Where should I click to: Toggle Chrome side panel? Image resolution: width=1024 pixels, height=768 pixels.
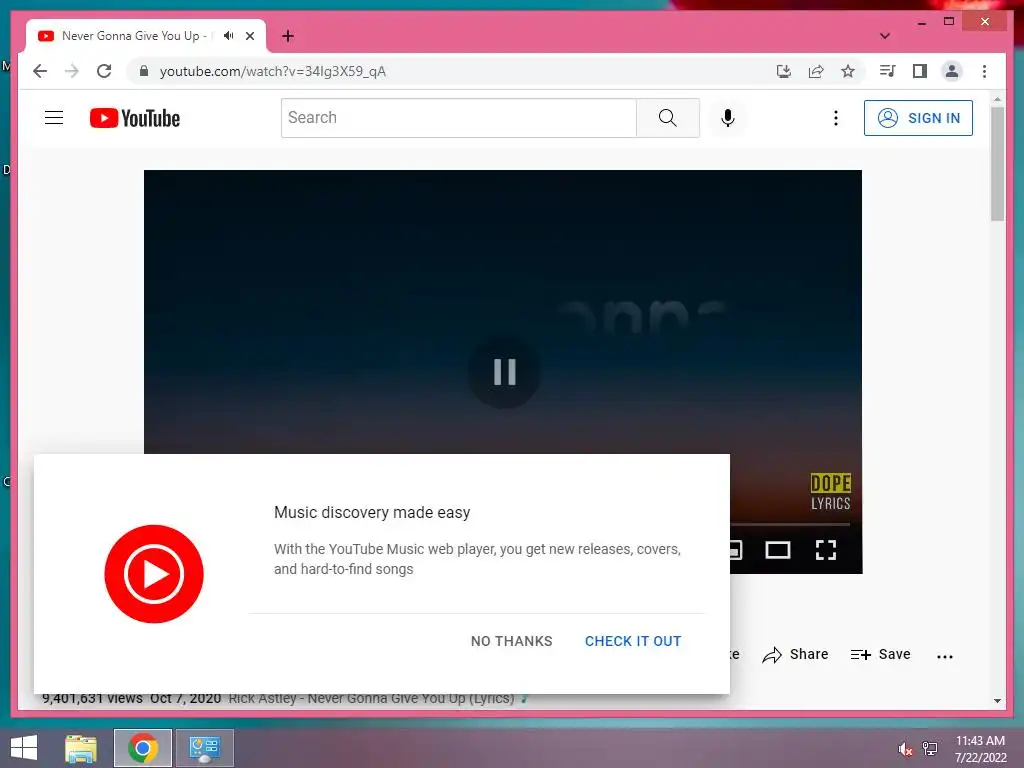pos(920,71)
